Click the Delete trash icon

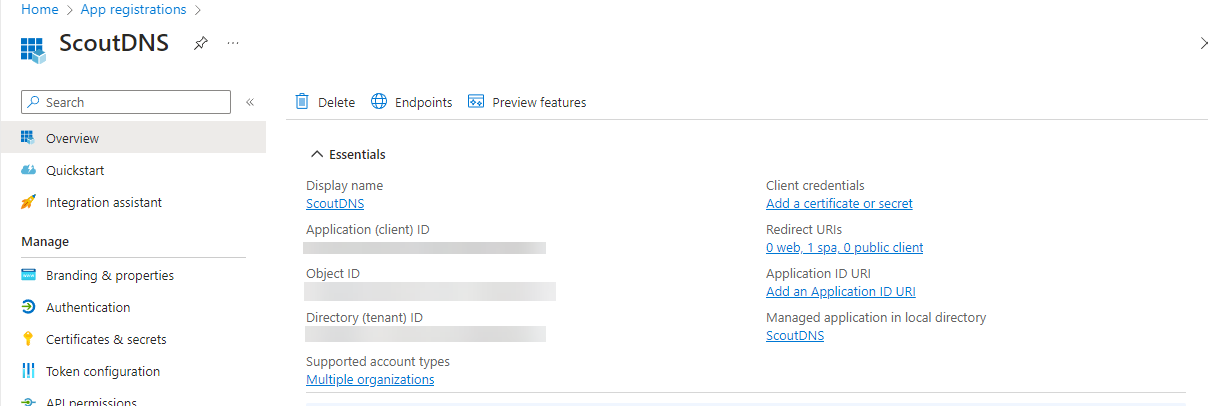[x=302, y=102]
